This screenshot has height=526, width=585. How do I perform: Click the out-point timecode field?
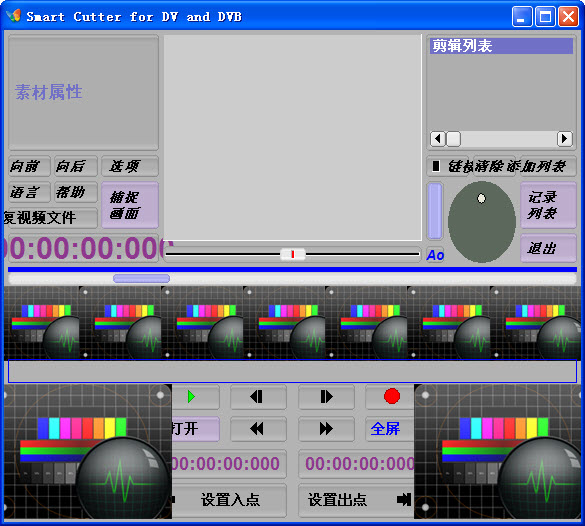357,464
